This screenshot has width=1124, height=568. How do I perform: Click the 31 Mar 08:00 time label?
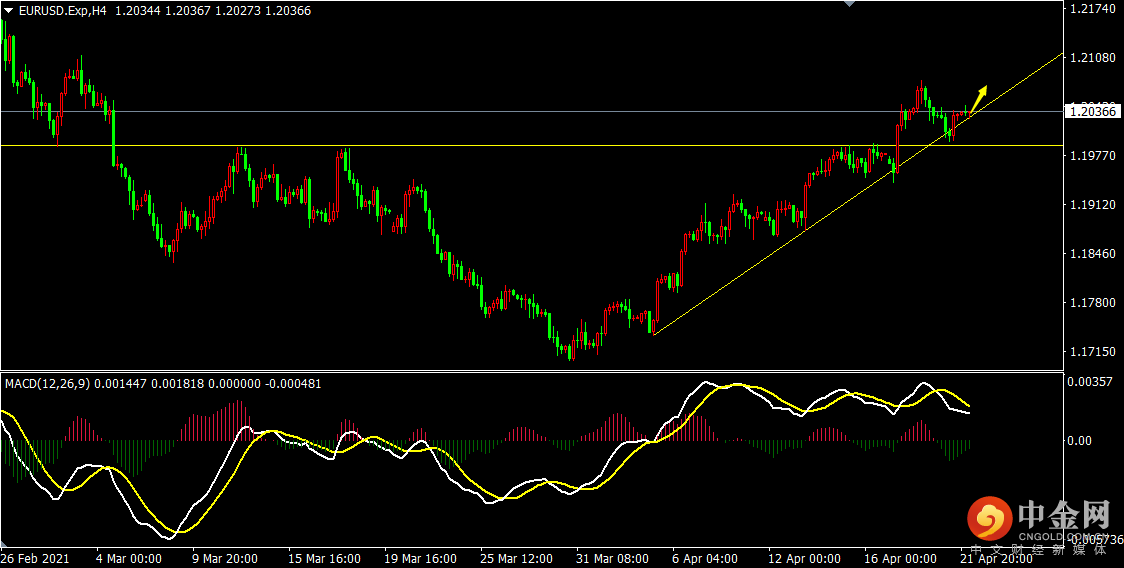(611, 559)
